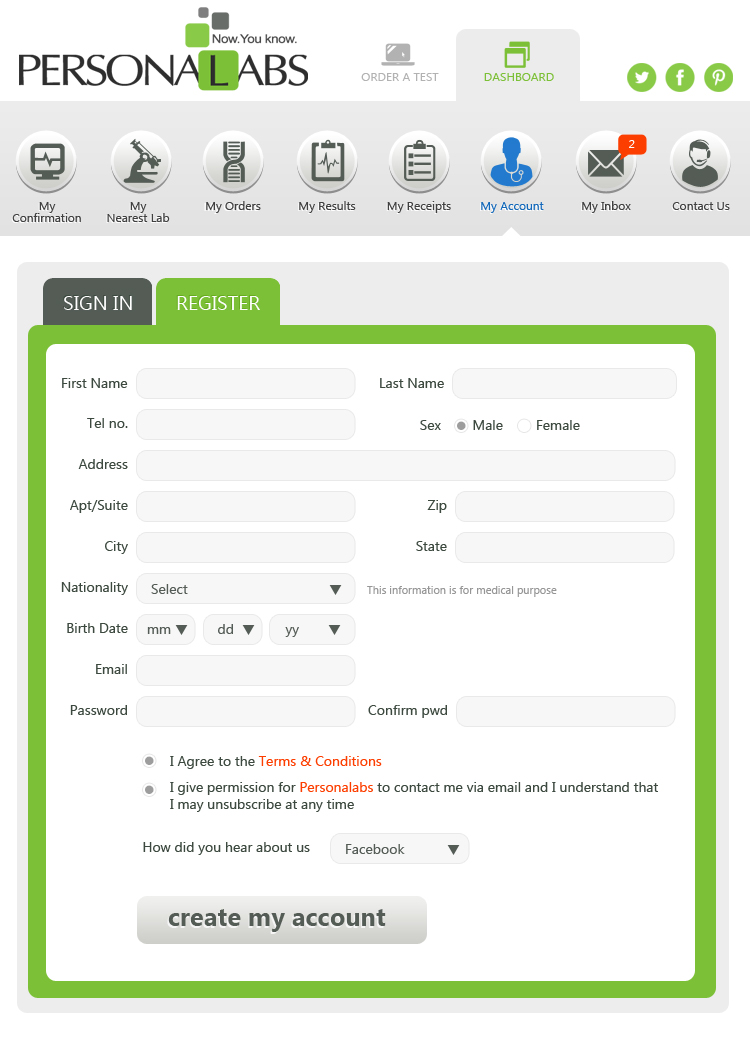750x1058 pixels.
Task: Open How did you hear dropdown
Action: [x=399, y=849]
